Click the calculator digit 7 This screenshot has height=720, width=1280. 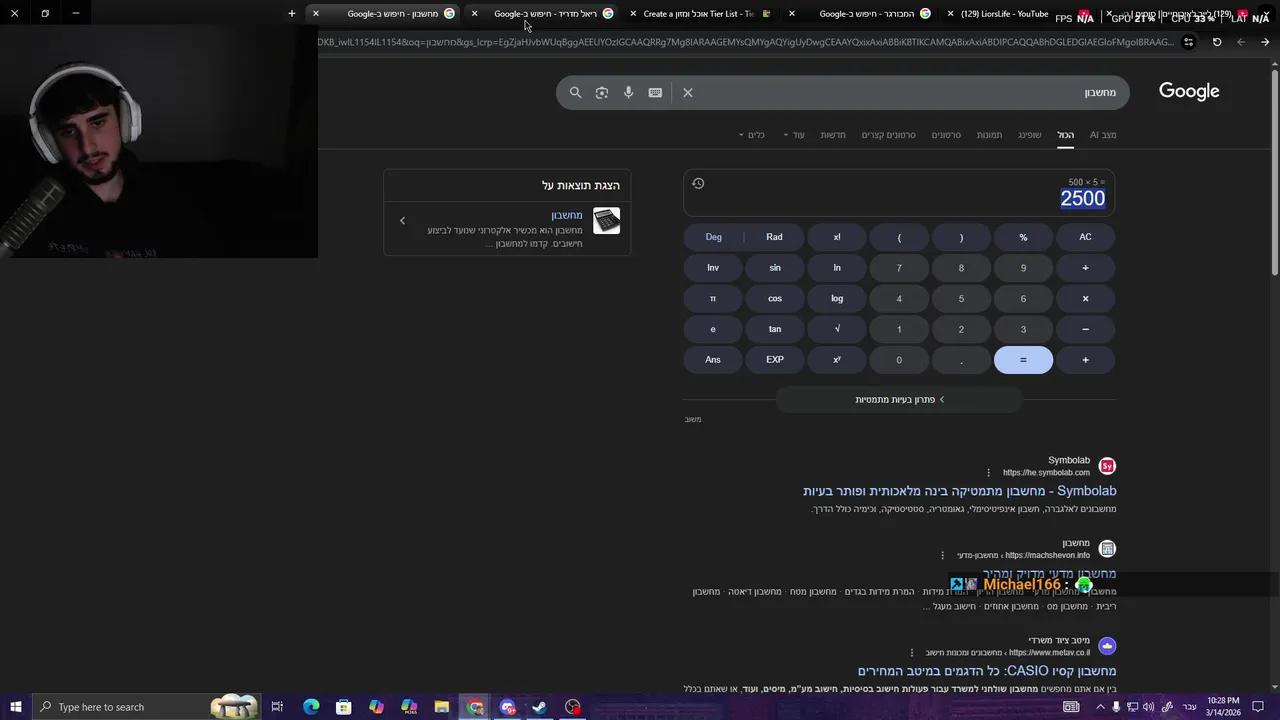899,268
